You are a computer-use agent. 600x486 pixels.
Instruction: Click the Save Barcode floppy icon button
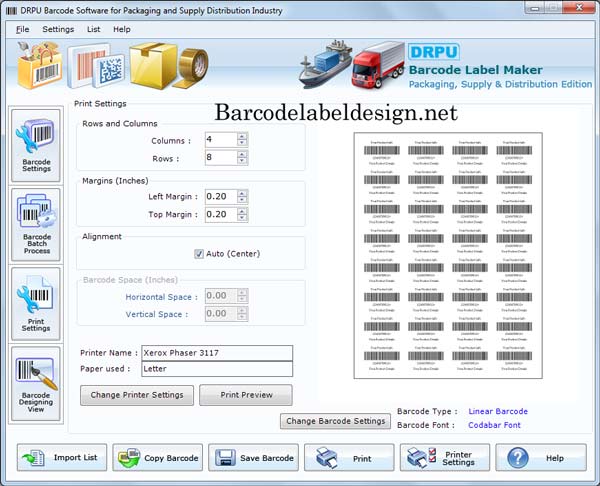click(x=253, y=457)
